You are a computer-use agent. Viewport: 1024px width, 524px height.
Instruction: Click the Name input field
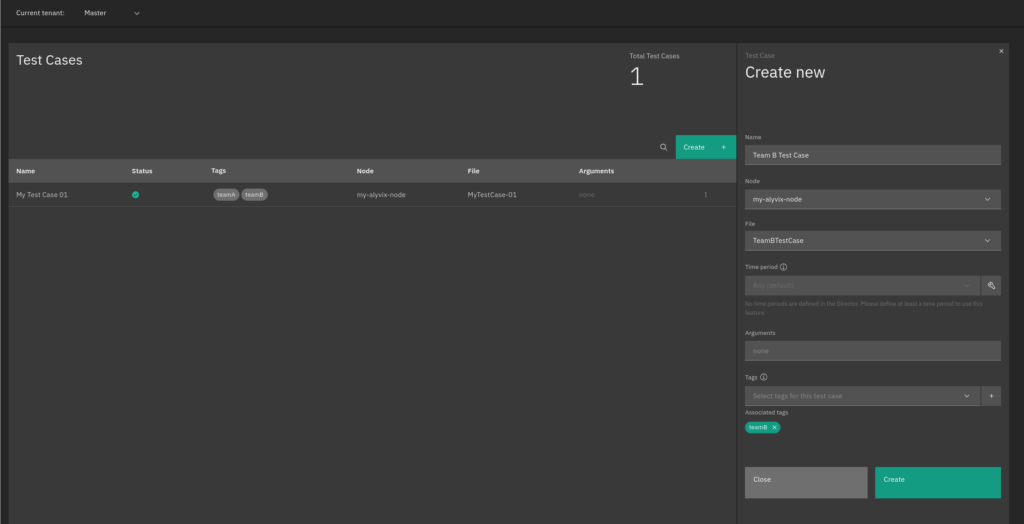[x=872, y=156]
